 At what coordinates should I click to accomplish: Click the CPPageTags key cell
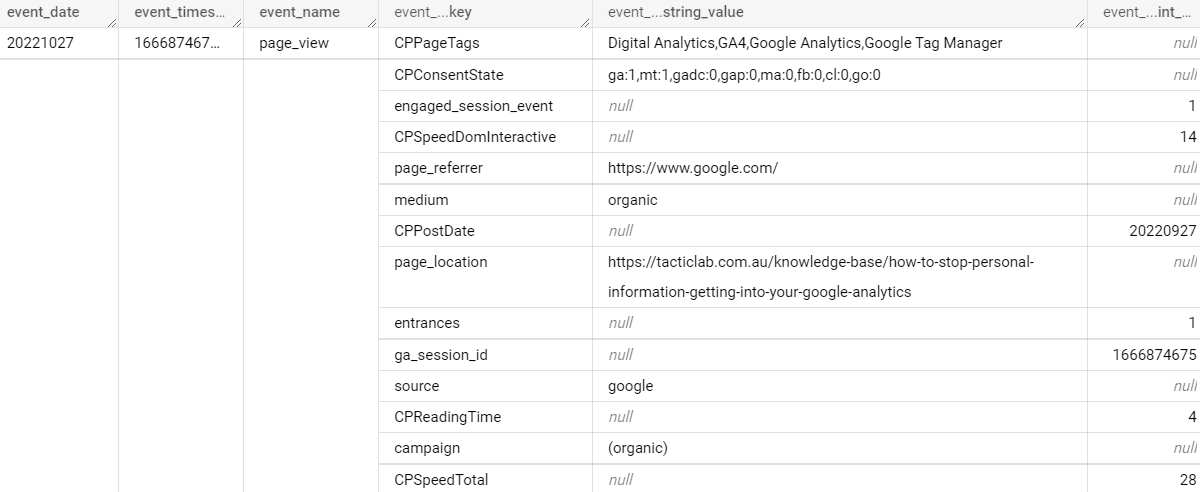(x=438, y=43)
